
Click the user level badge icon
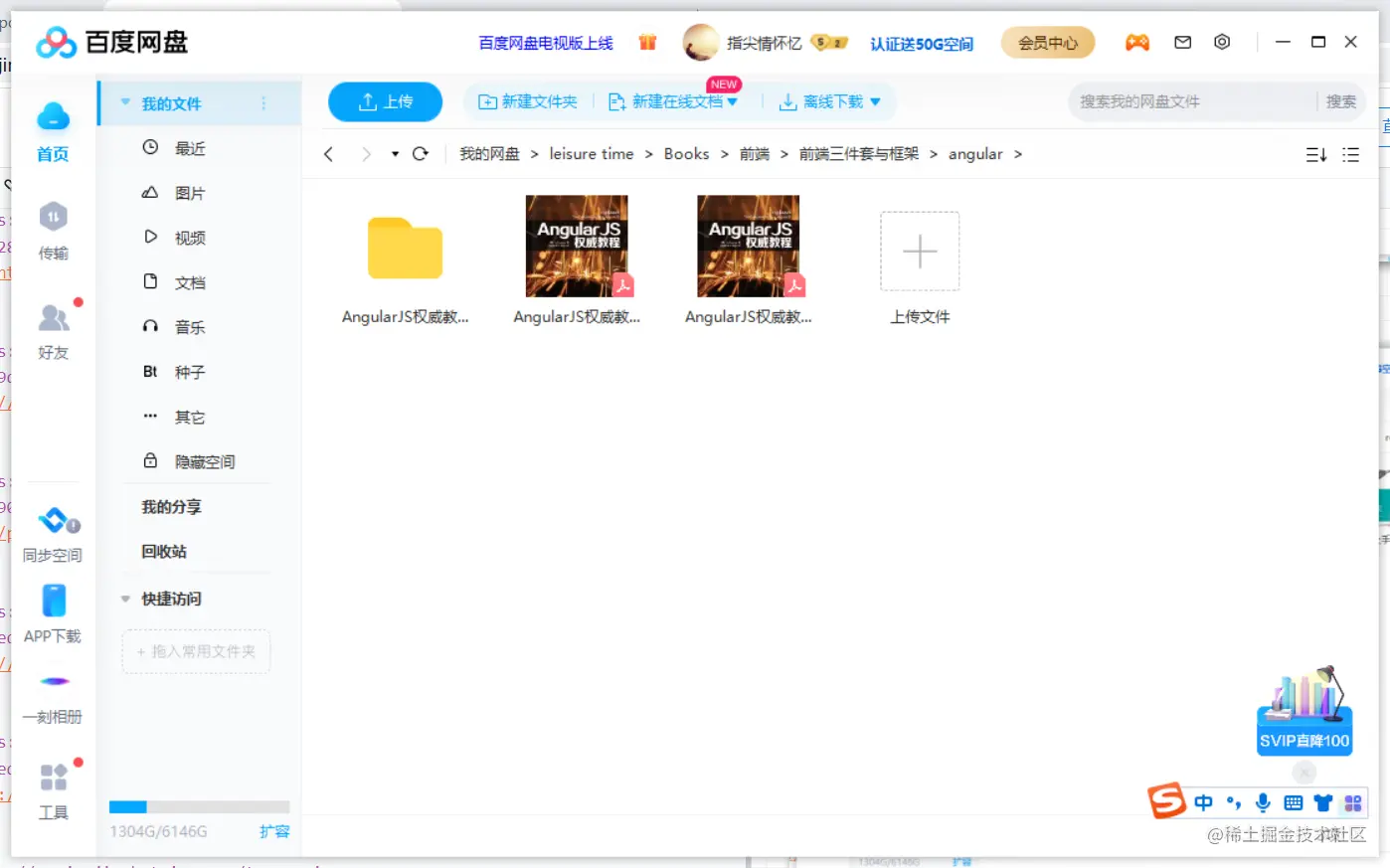click(829, 42)
